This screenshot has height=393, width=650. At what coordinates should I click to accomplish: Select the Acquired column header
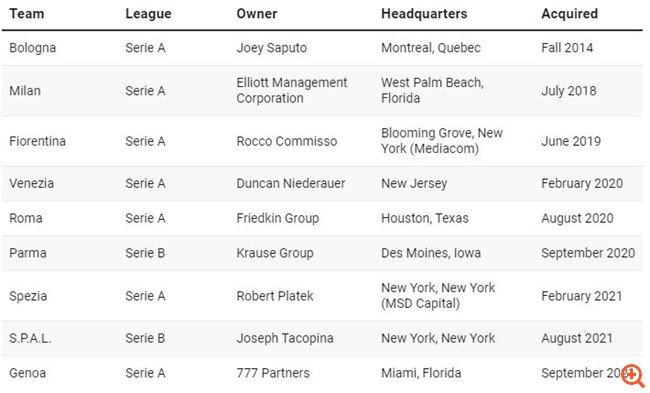pos(570,14)
